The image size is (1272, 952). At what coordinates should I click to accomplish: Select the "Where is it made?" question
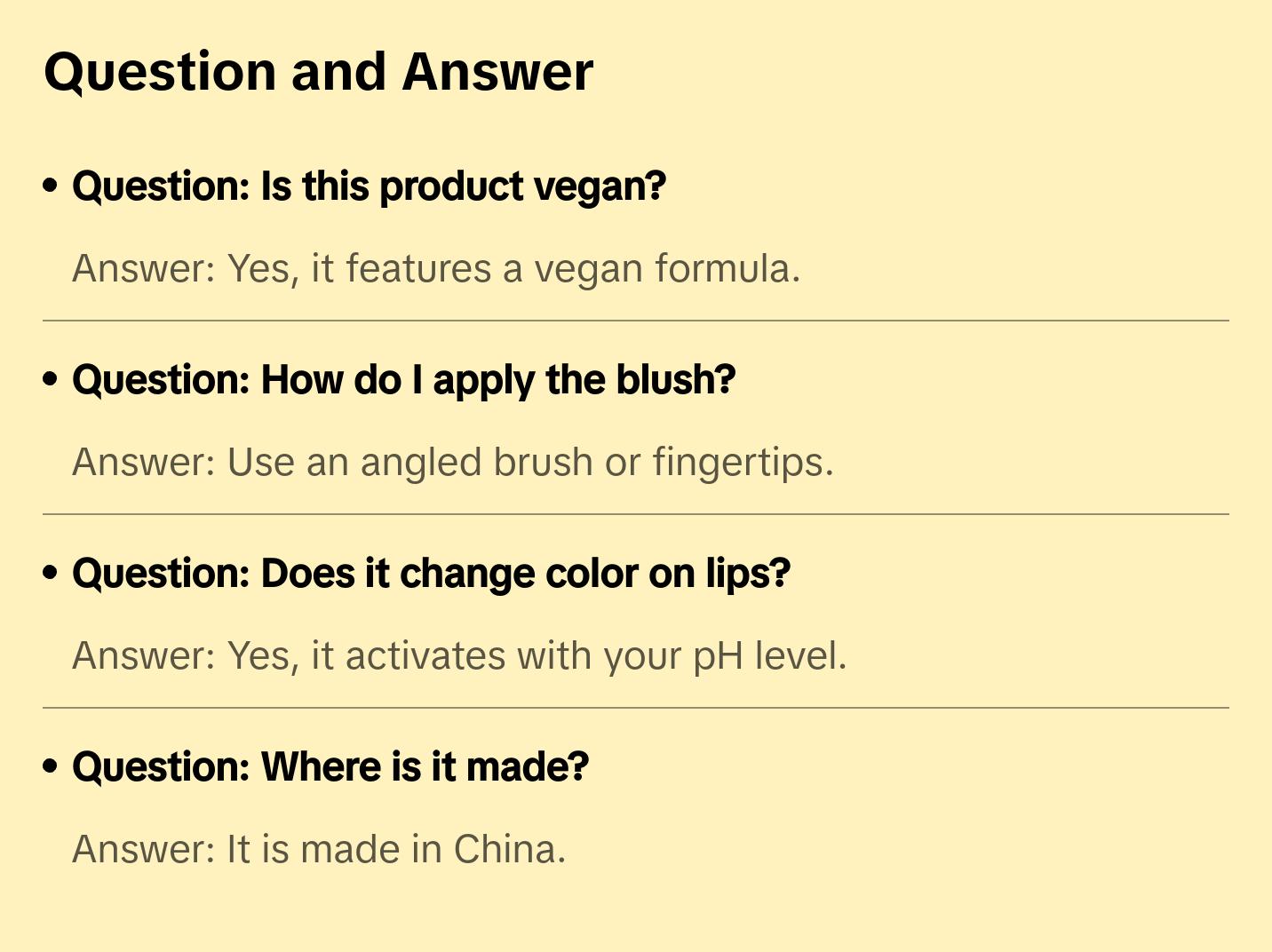[x=330, y=767]
